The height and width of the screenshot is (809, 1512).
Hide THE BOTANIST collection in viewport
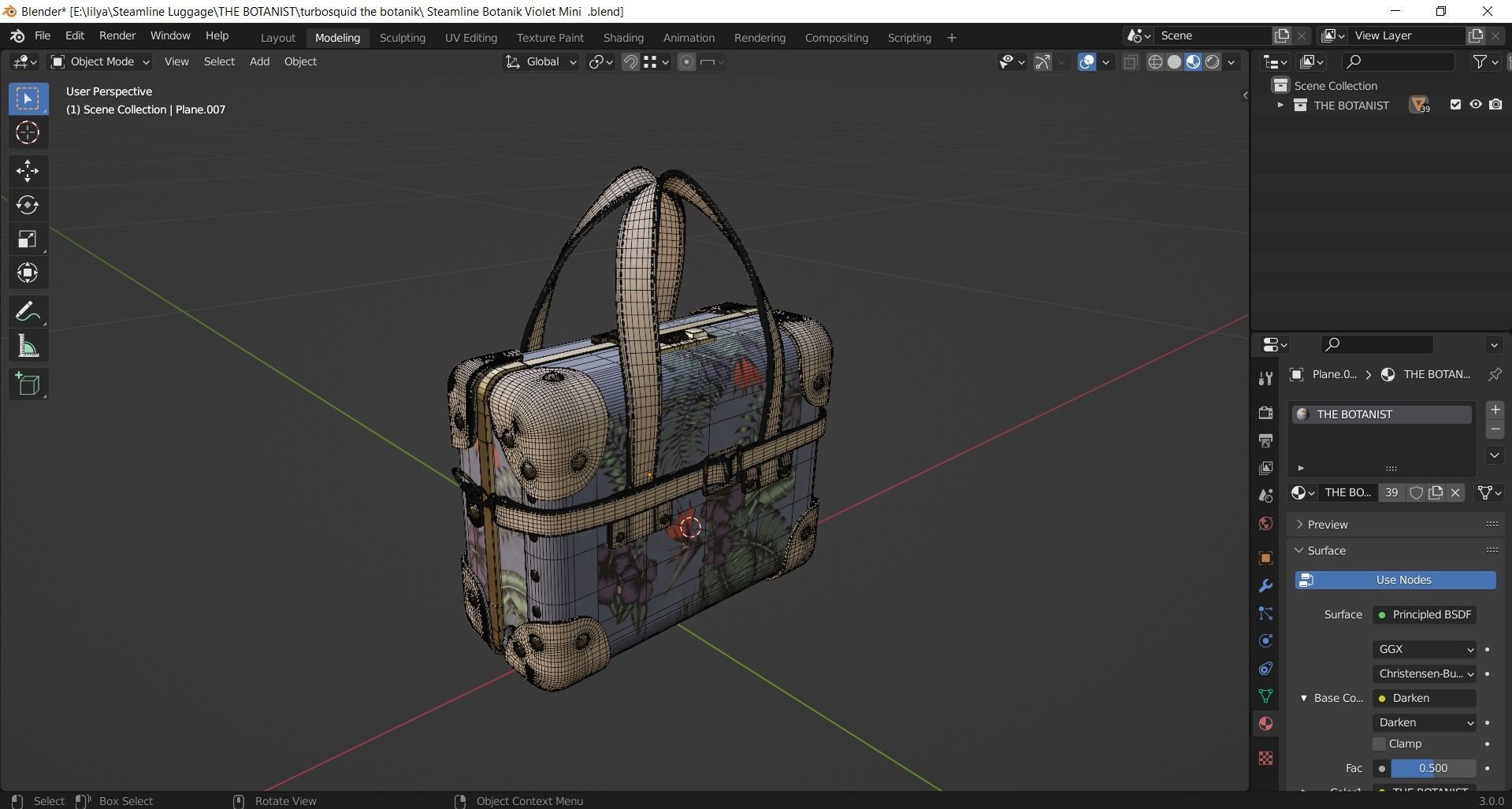point(1475,105)
